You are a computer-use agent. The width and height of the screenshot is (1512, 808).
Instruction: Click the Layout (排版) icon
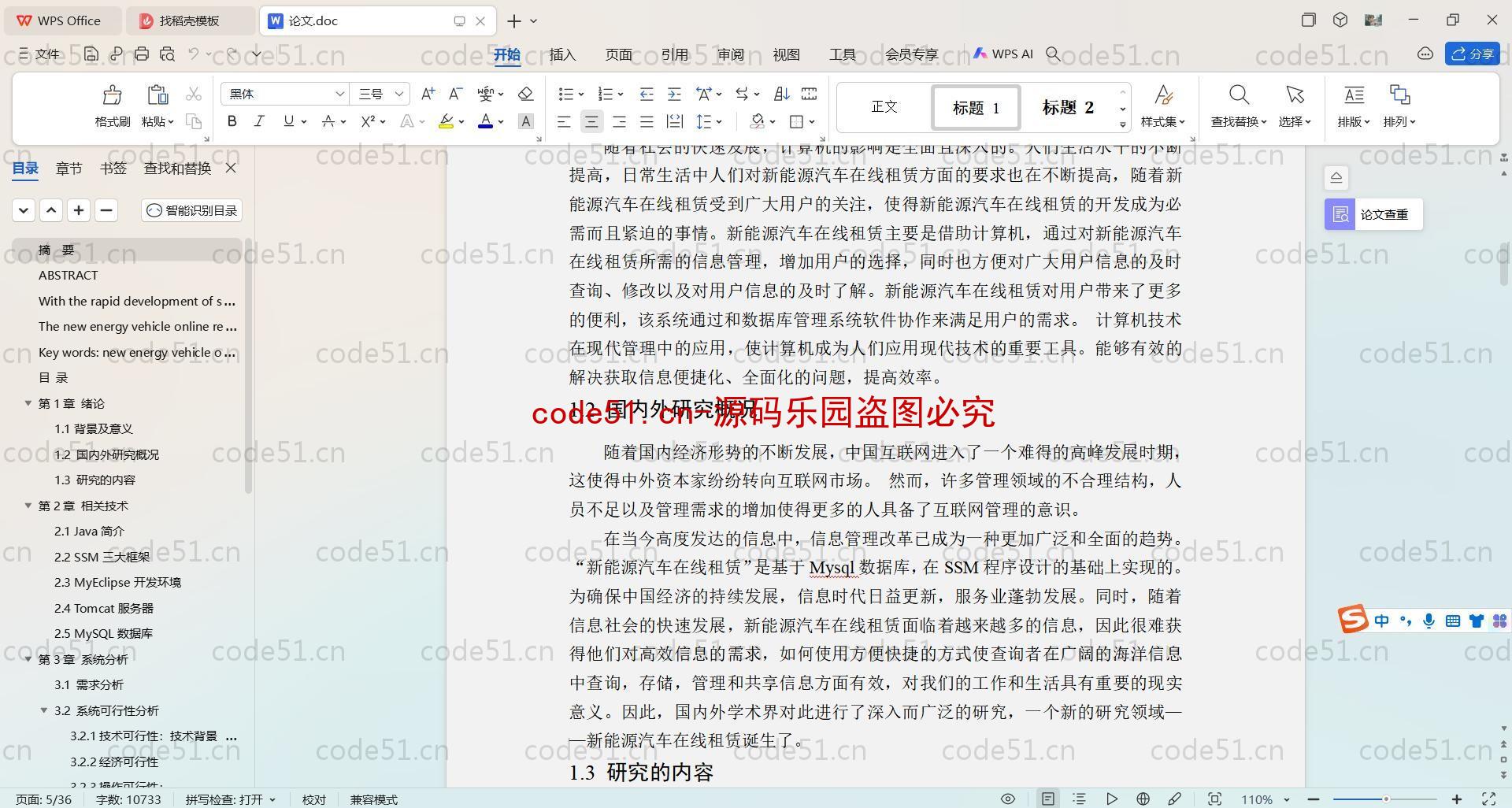pos(1354,95)
